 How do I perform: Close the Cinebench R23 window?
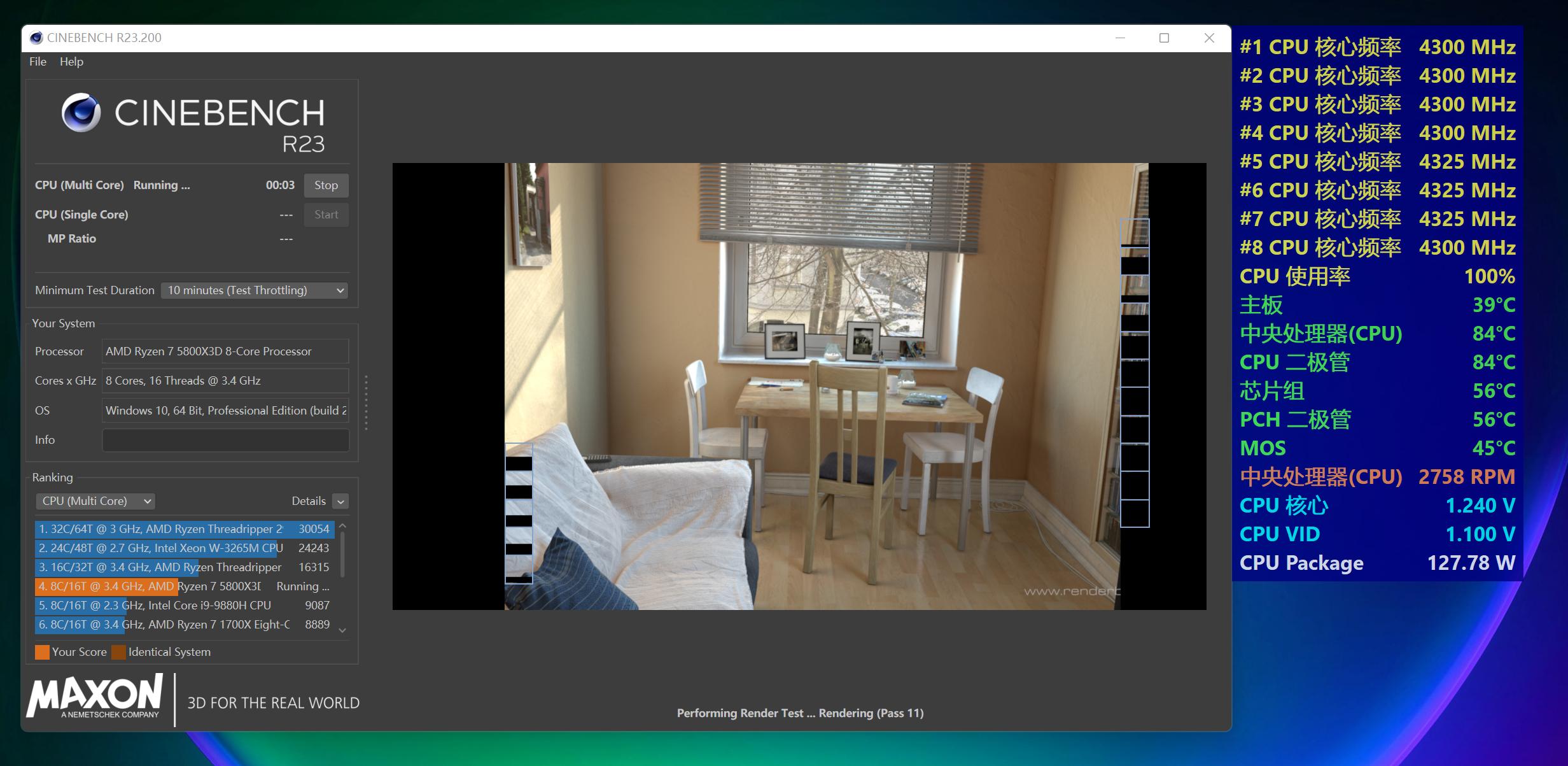(x=1209, y=38)
